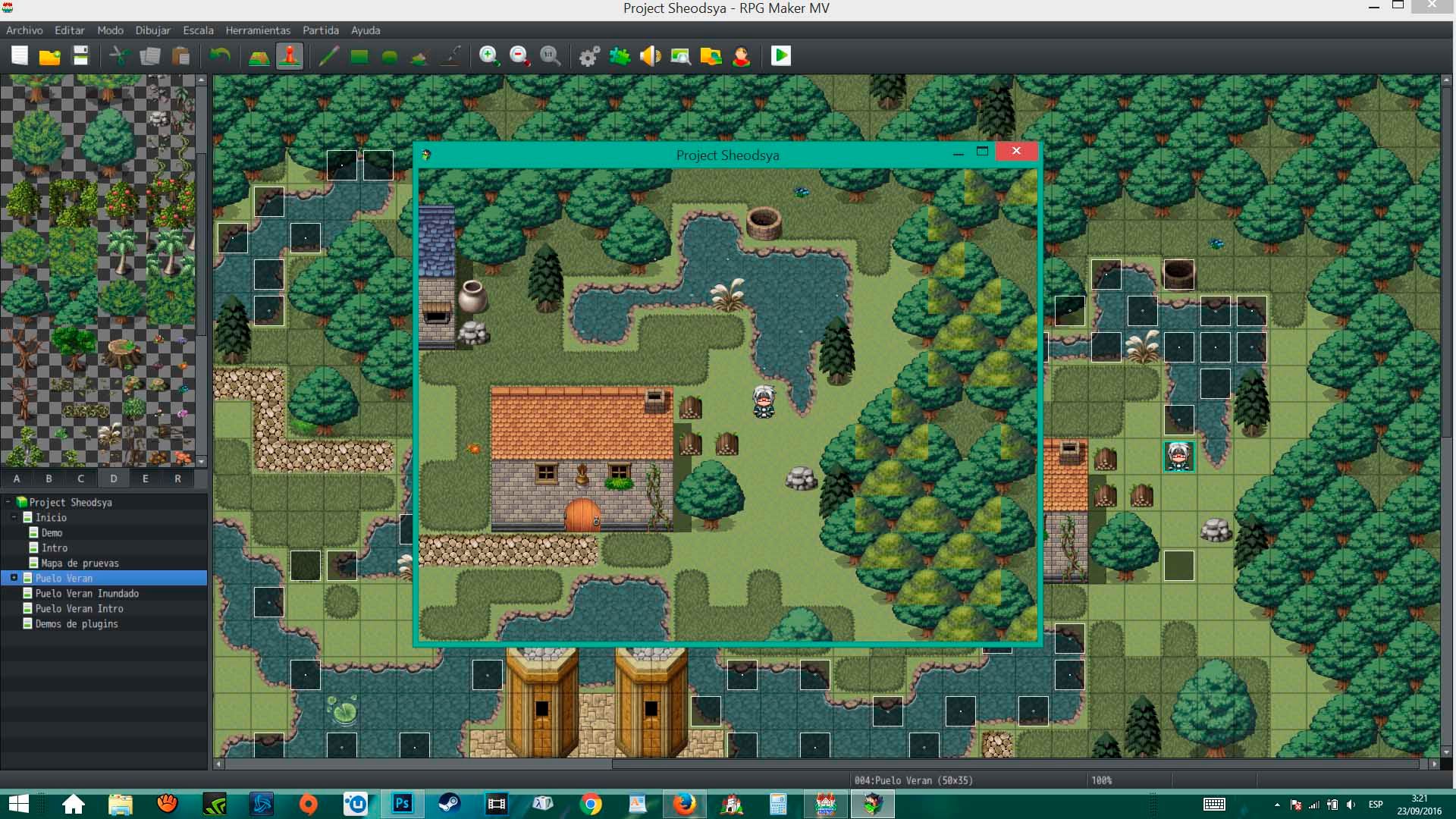Image resolution: width=1456 pixels, height=819 pixels.
Task: Click the Cut scissors icon
Action: (119, 55)
